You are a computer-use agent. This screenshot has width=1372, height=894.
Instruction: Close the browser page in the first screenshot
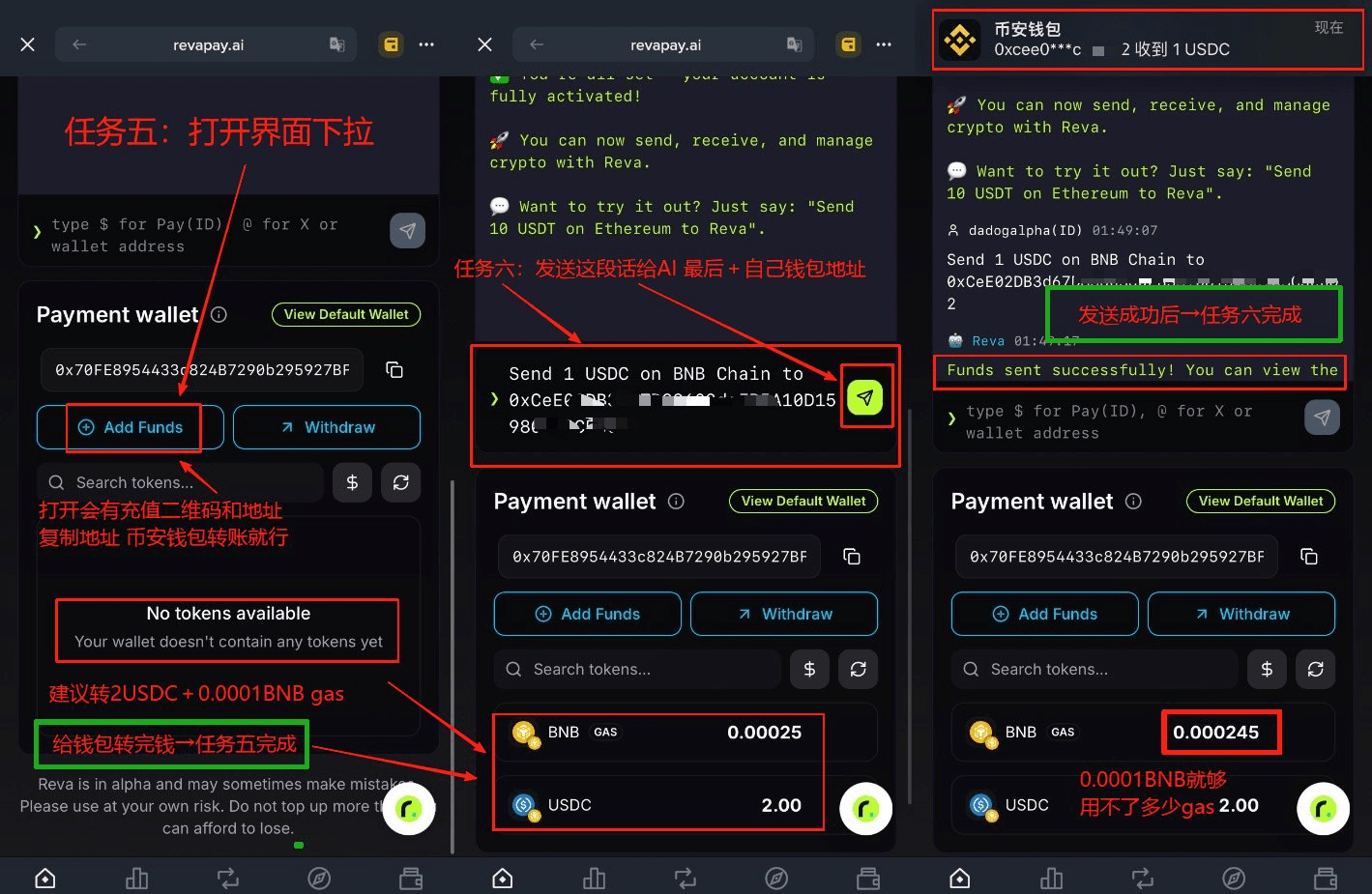coord(28,44)
